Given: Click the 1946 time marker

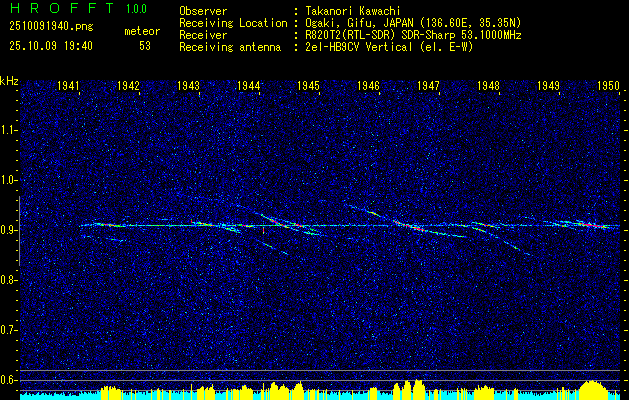Looking at the screenshot, I should click(x=368, y=86).
